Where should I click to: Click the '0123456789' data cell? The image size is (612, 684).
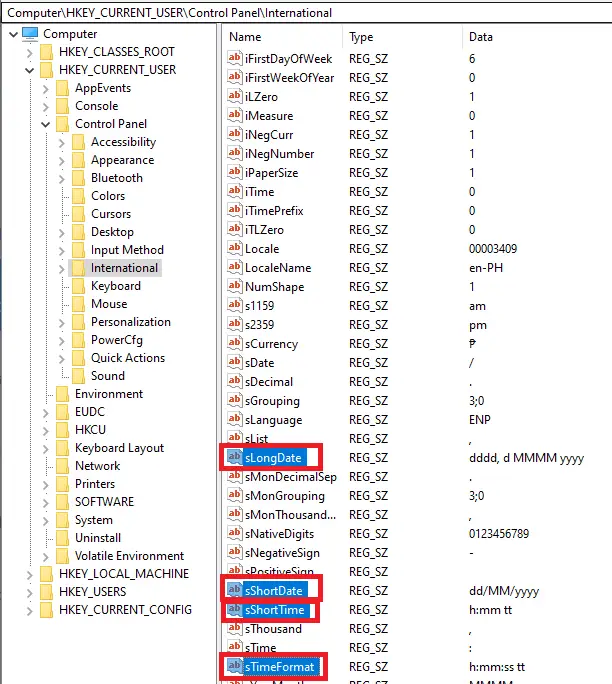(499, 534)
